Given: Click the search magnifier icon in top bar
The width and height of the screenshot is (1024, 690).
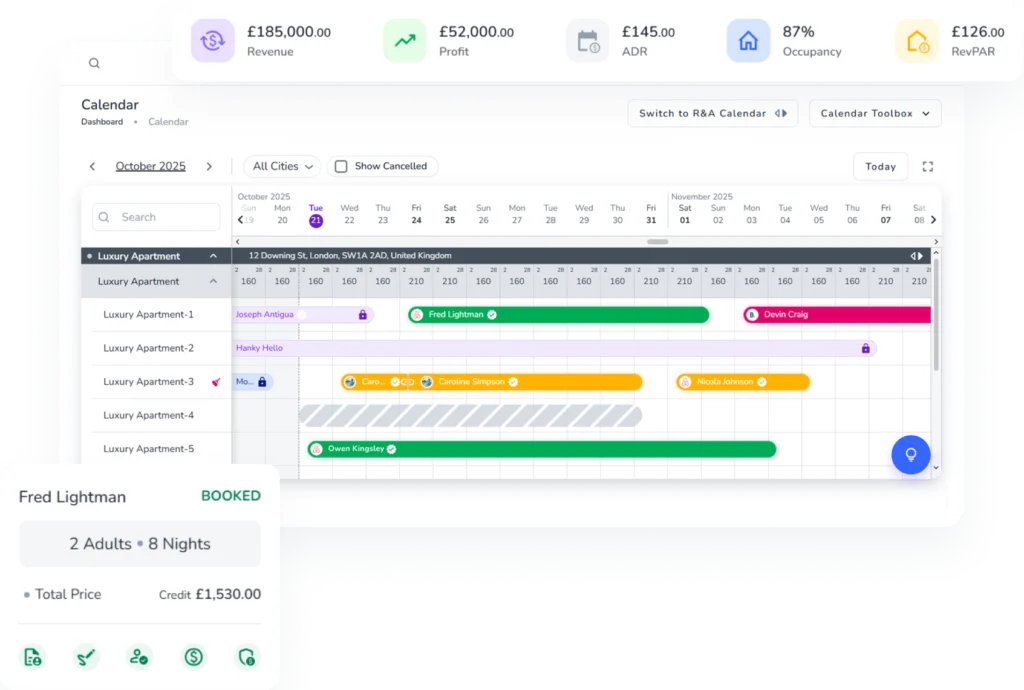Looking at the screenshot, I should 94,63.
